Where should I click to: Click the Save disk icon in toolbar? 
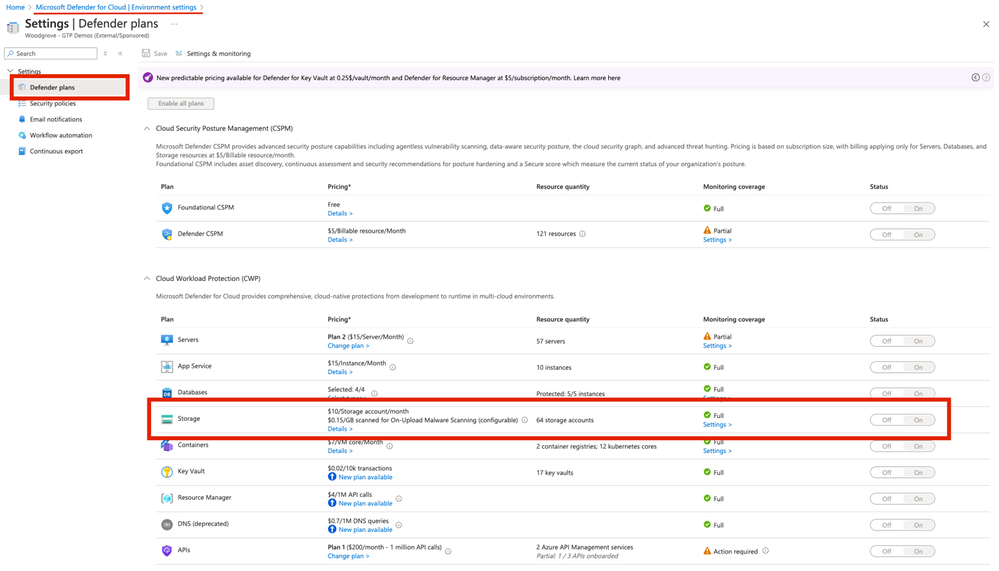[x=146, y=54]
